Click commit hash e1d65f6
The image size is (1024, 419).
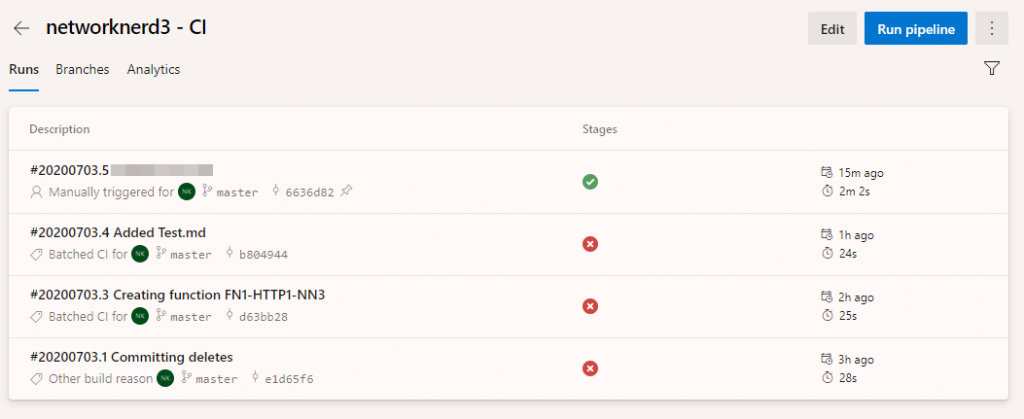(289, 379)
